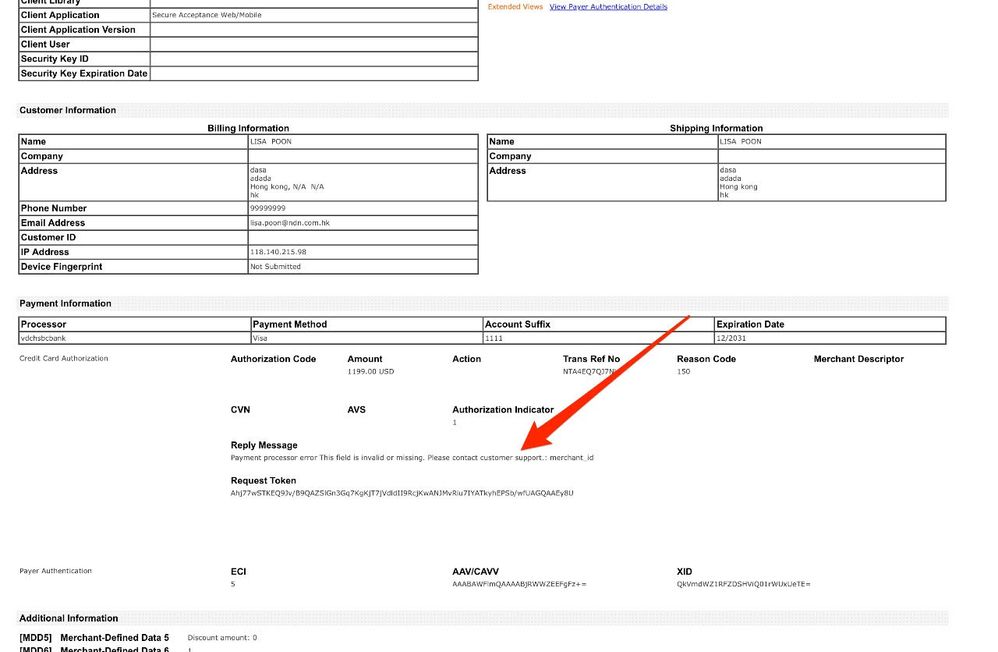Select processor name vdchsbcbank
The image size is (998, 652).
pyautogui.click(x=43, y=338)
